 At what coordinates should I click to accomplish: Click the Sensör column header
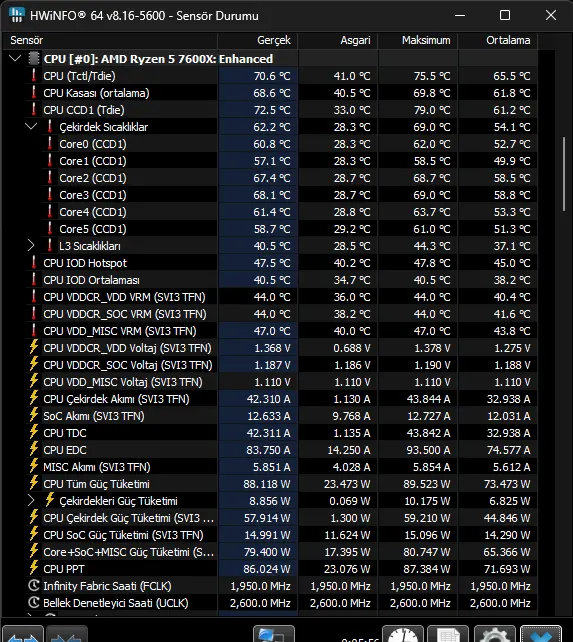[x=110, y=40]
